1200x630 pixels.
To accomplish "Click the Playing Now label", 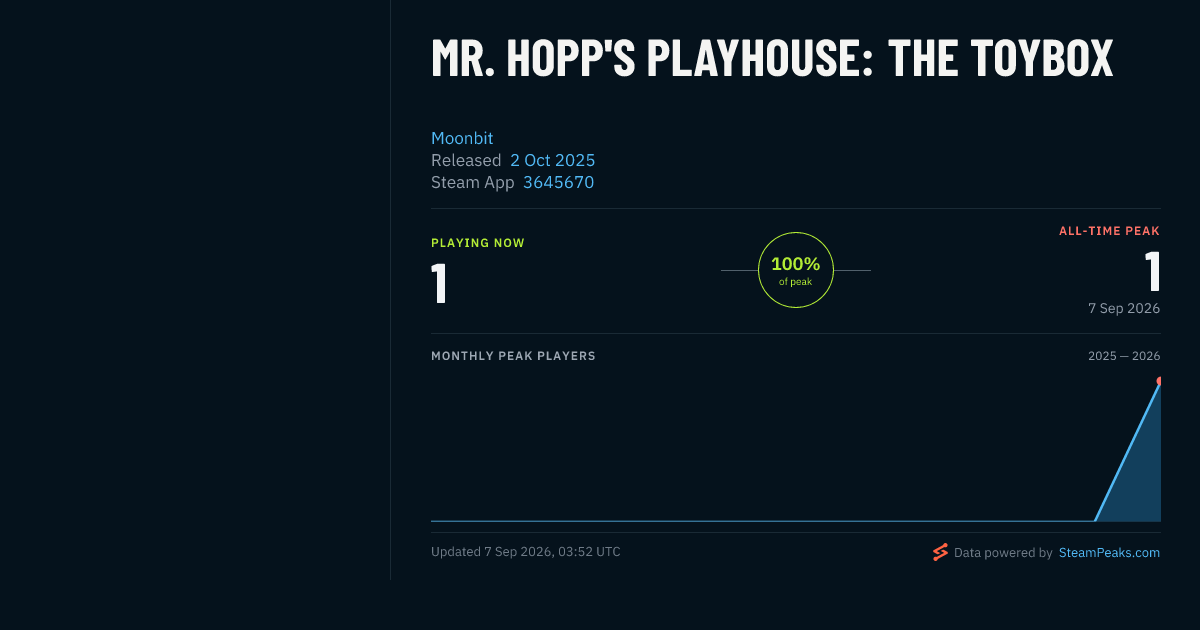I will [478, 243].
